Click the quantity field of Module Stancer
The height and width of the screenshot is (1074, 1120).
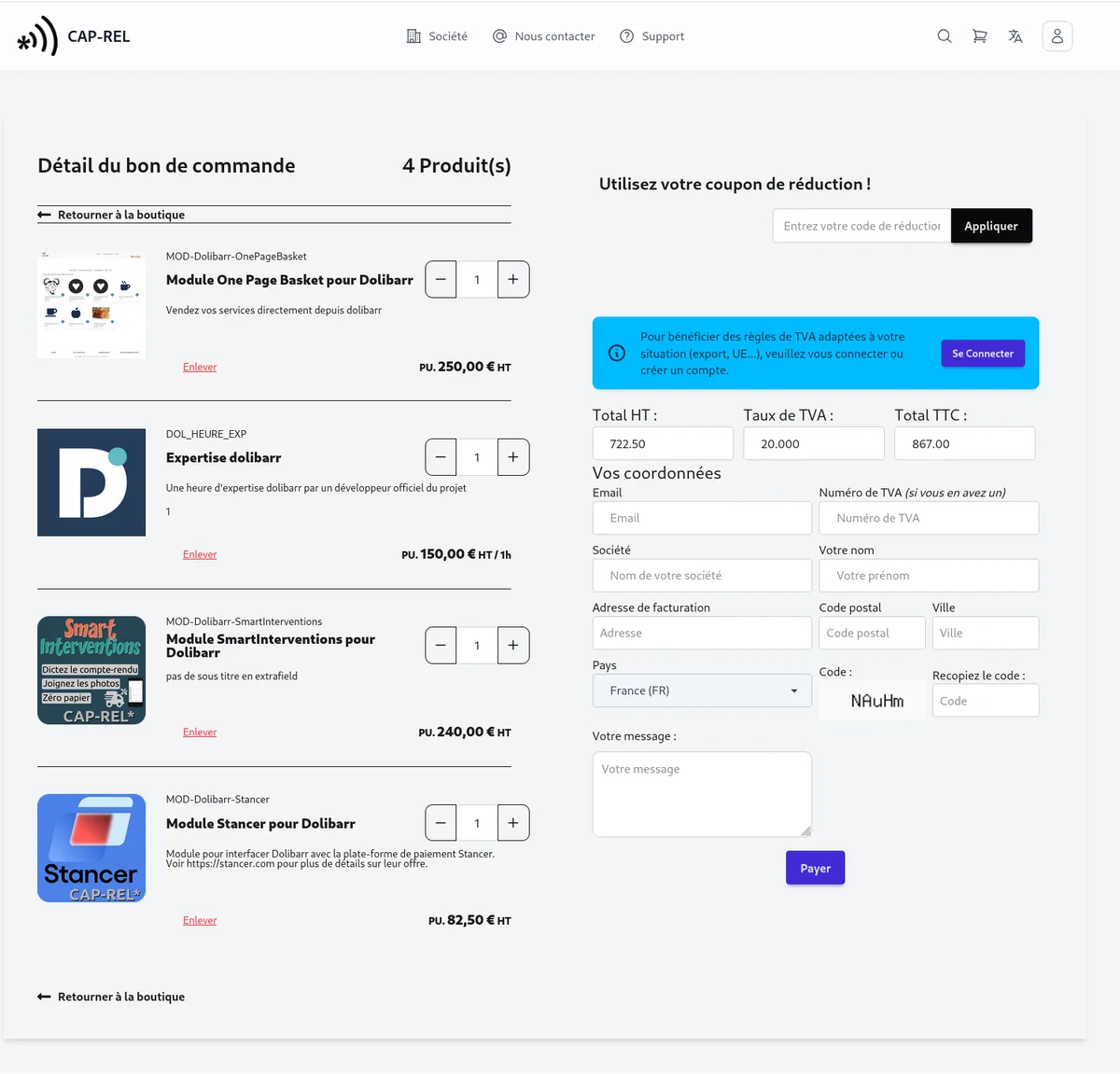[x=477, y=823]
